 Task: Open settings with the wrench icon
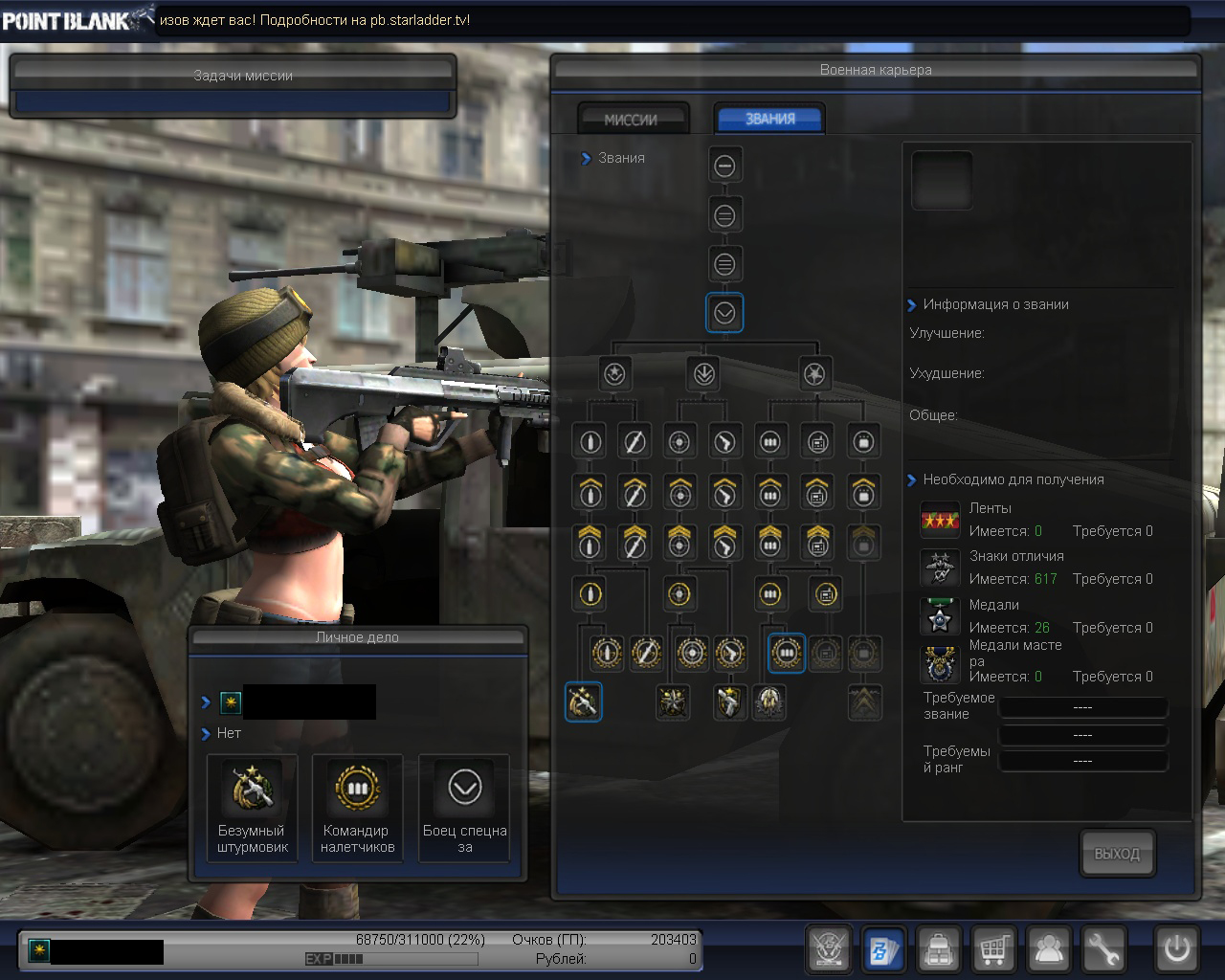1103,949
